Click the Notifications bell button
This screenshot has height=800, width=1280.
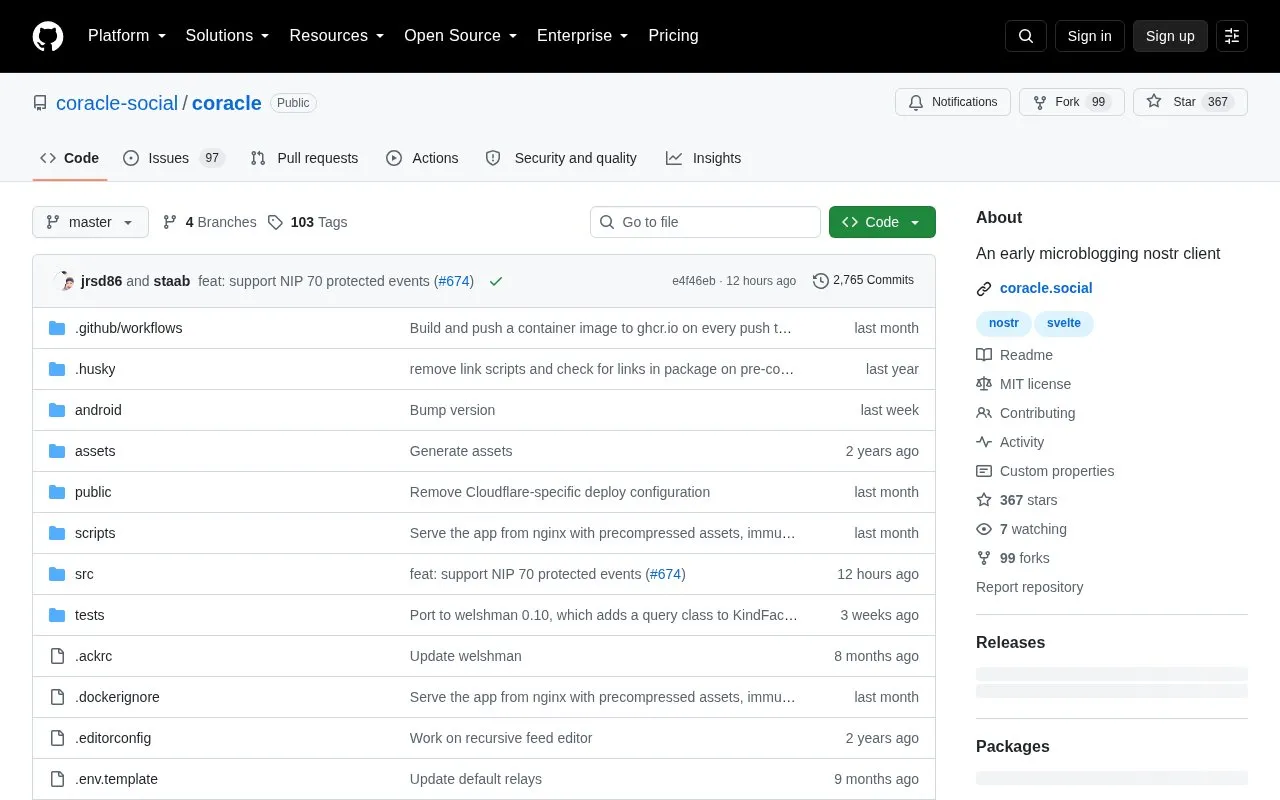pyautogui.click(x=953, y=102)
